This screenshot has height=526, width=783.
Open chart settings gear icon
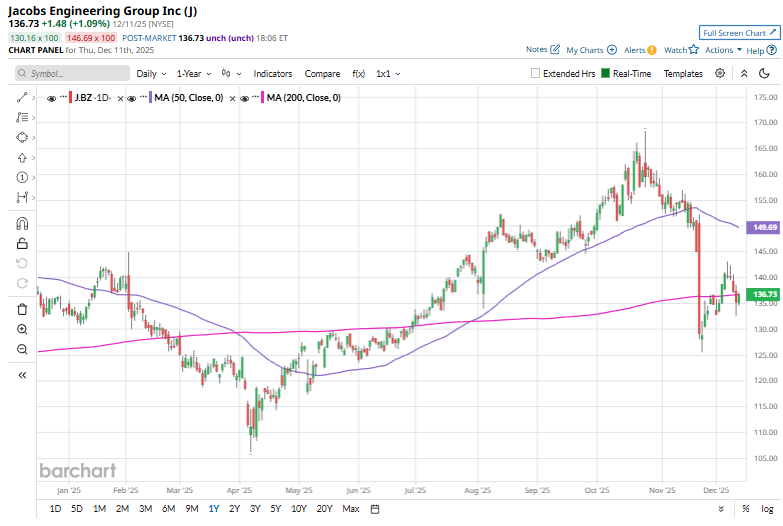point(720,73)
